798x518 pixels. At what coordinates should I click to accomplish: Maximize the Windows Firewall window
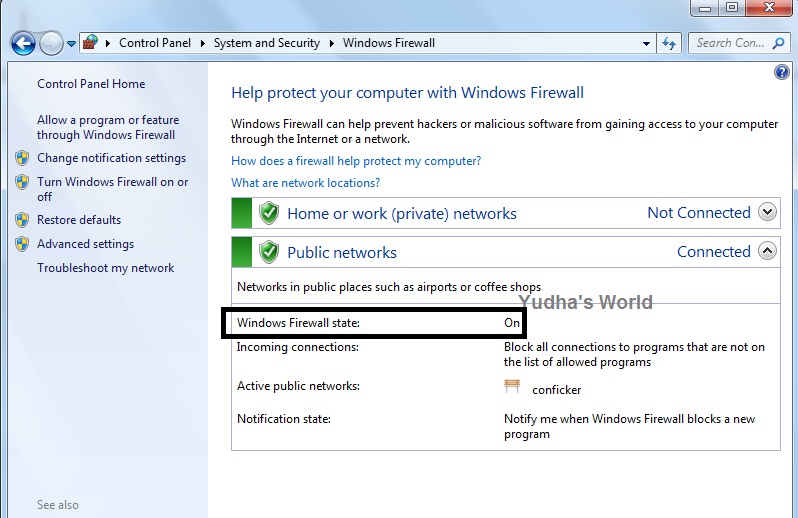click(x=732, y=8)
